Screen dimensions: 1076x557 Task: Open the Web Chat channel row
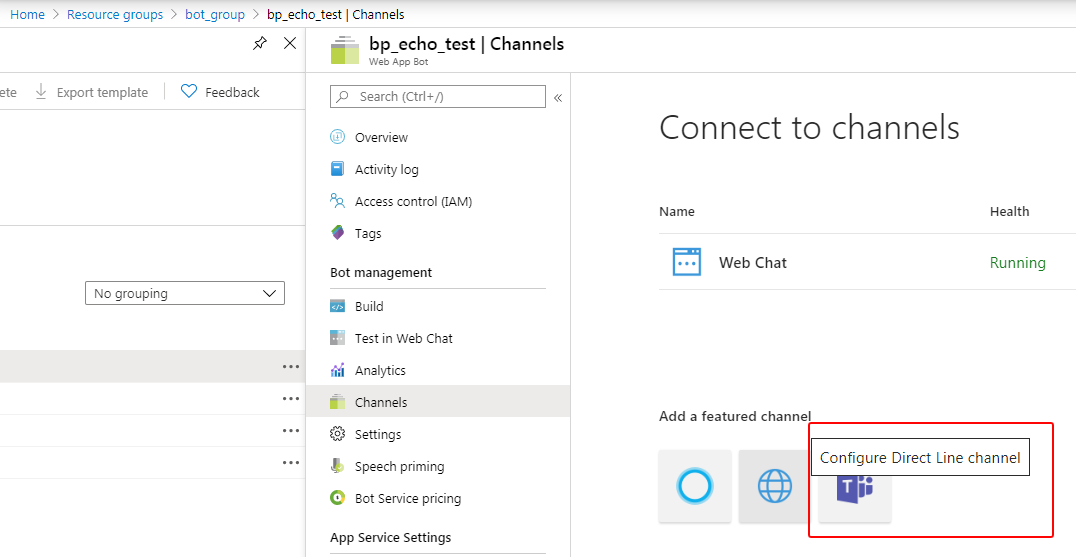point(867,262)
